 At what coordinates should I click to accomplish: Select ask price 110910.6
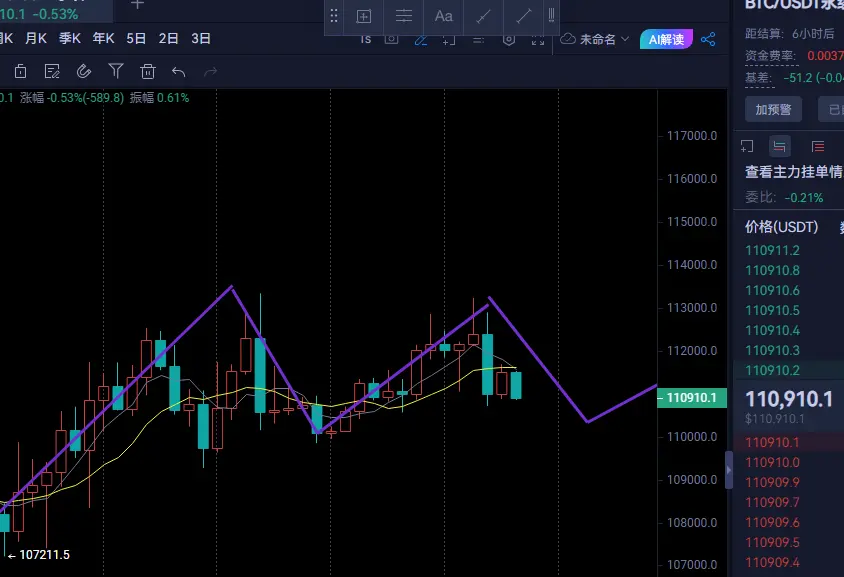click(x=772, y=290)
